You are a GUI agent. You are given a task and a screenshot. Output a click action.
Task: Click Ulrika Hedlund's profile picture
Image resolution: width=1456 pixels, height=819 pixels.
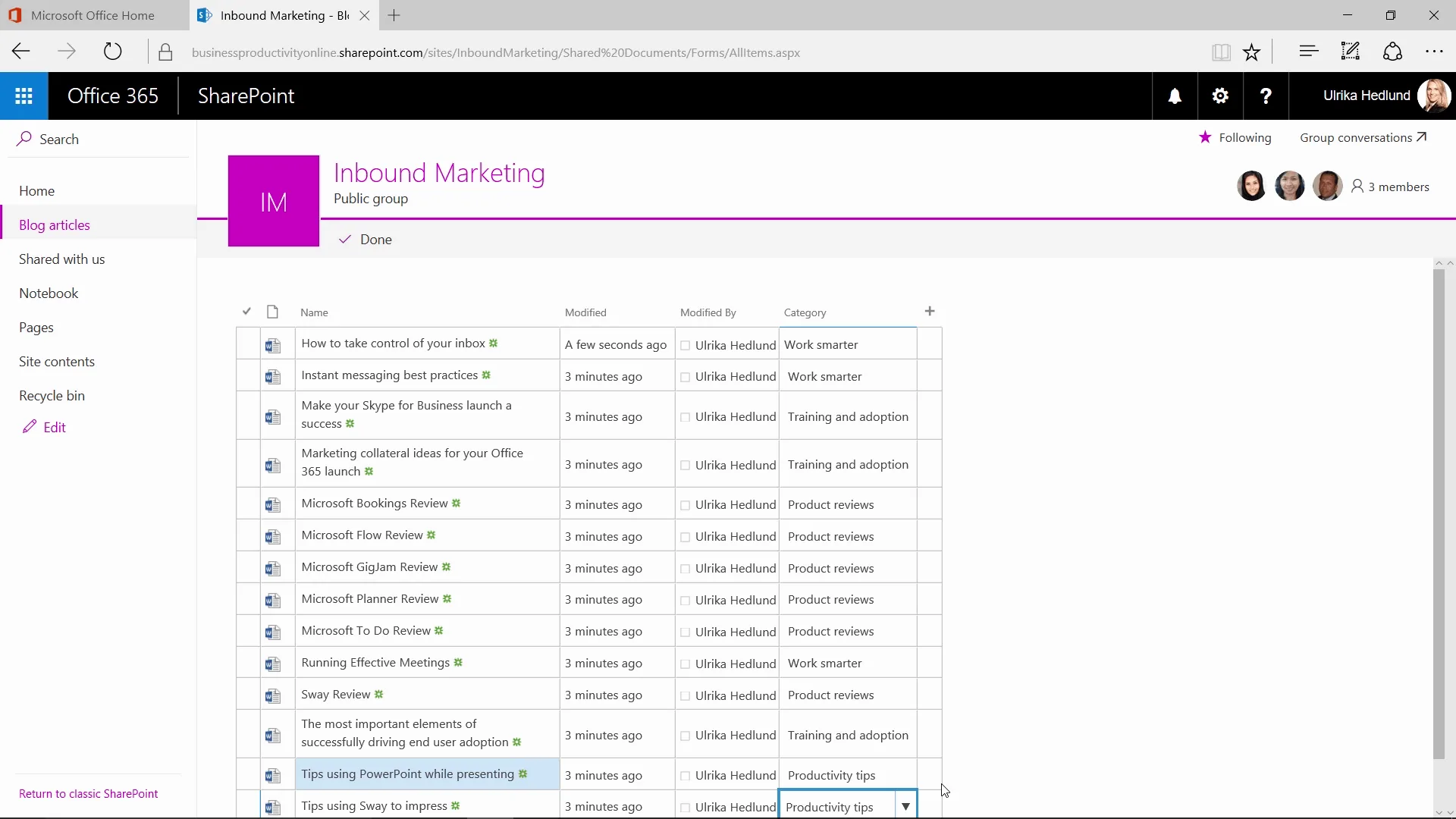pyautogui.click(x=1433, y=96)
